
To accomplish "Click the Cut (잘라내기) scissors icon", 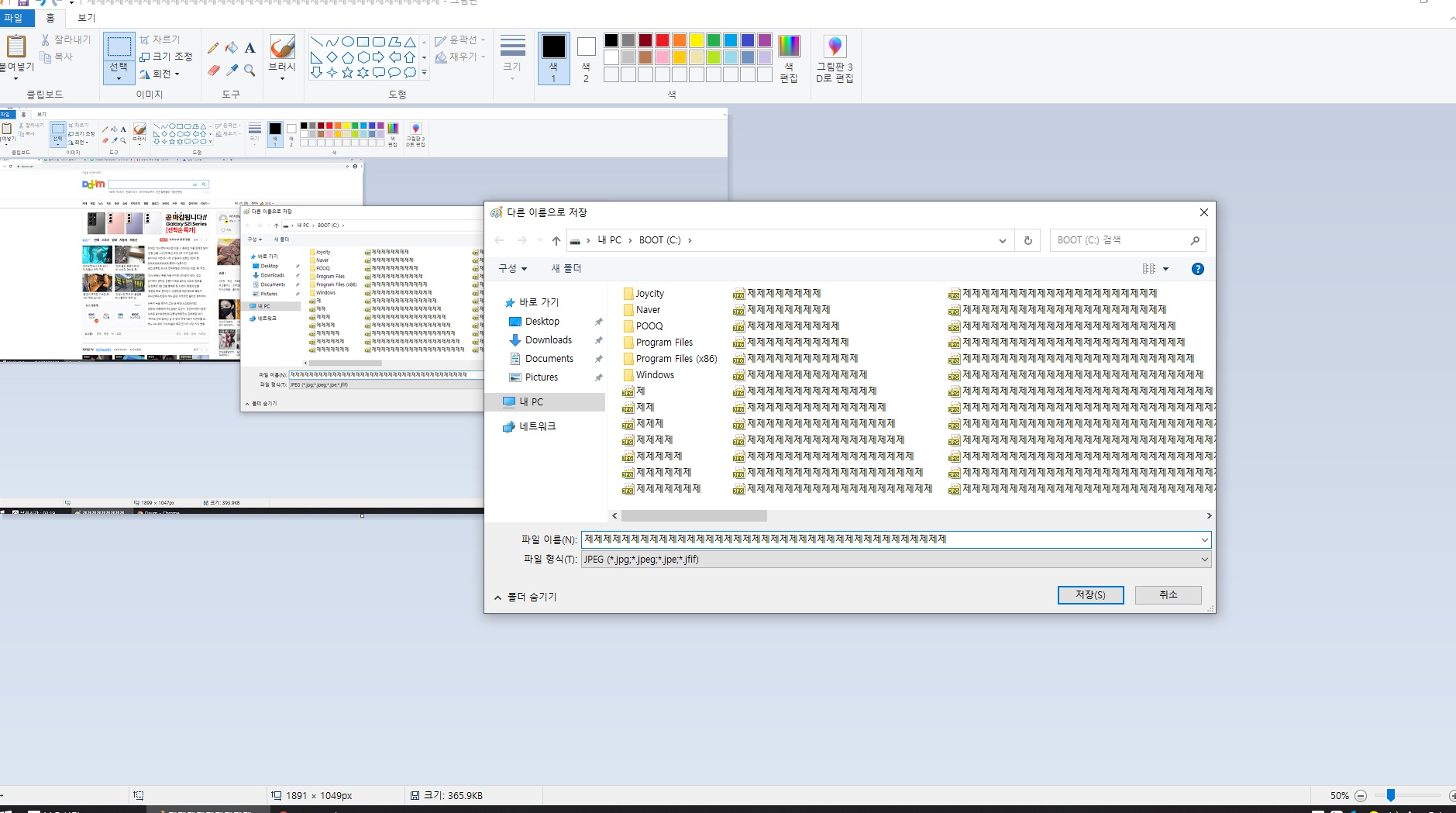I will pos(46,40).
